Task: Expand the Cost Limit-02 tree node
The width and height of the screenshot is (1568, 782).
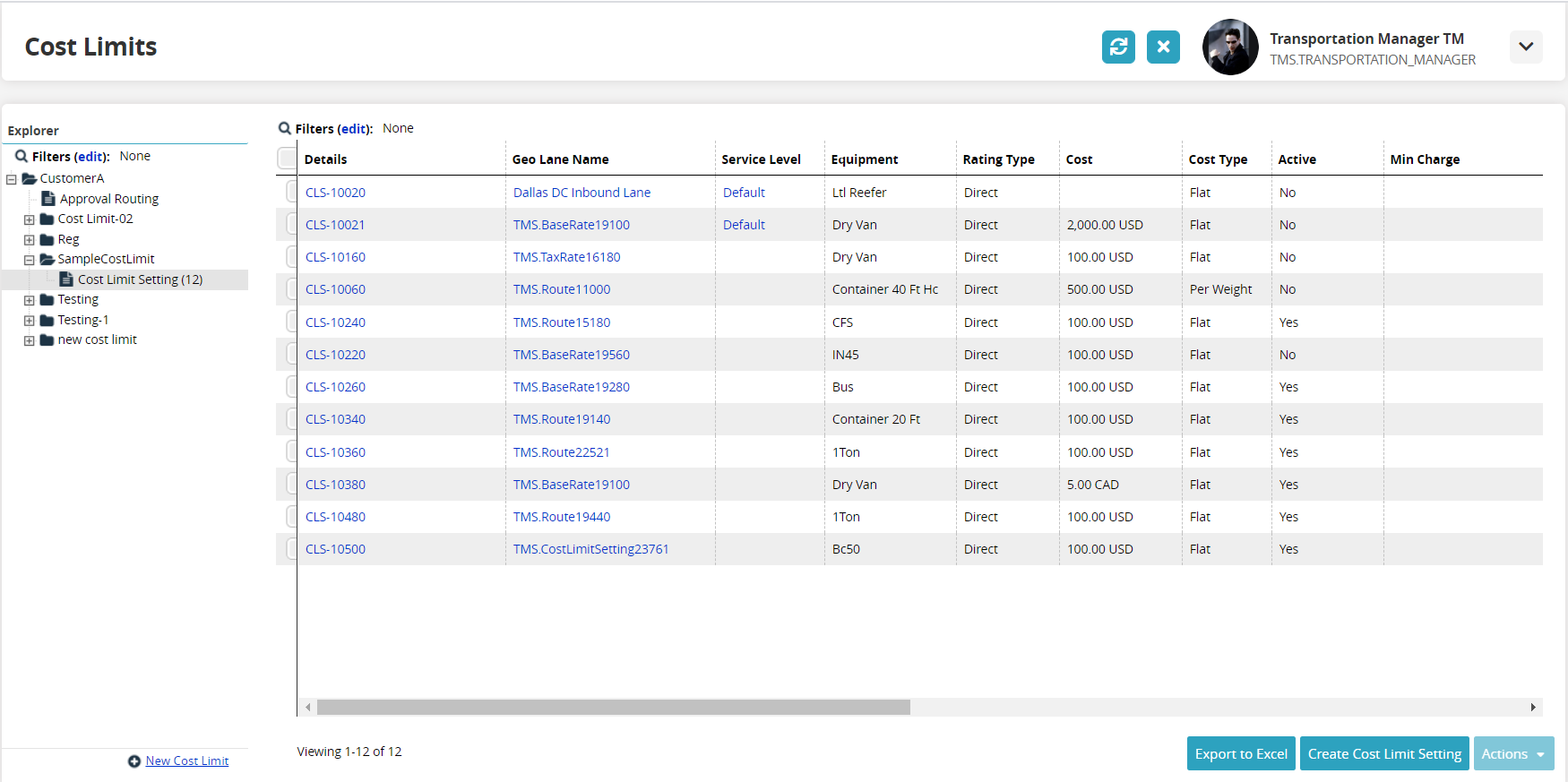Action: [29, 219]
